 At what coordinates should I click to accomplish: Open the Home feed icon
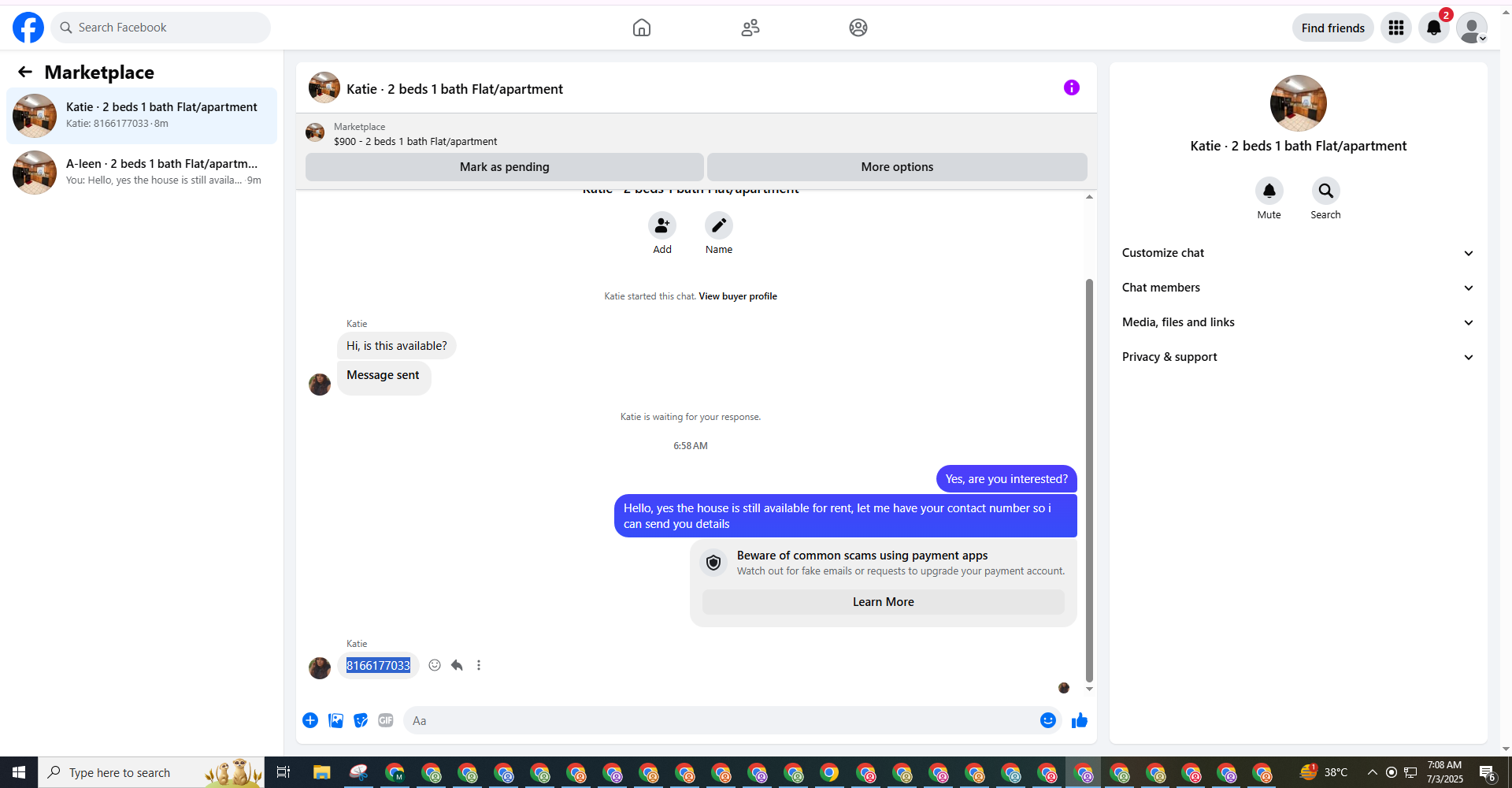[x=642, y=28]
